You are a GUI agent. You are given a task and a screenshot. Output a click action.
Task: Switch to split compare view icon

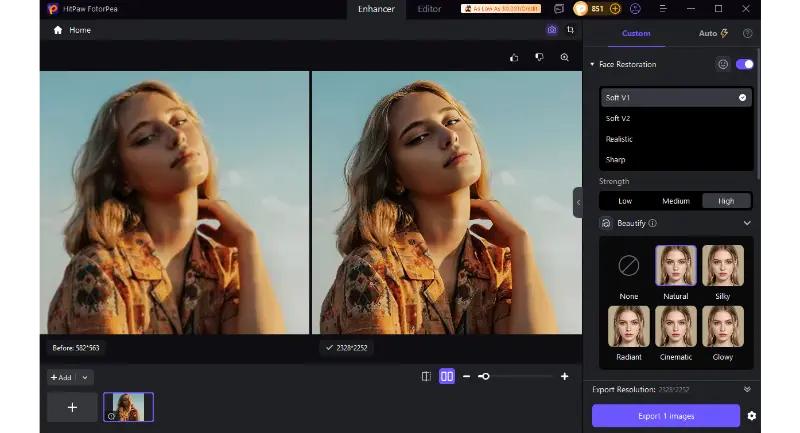[x=426, y=377]
